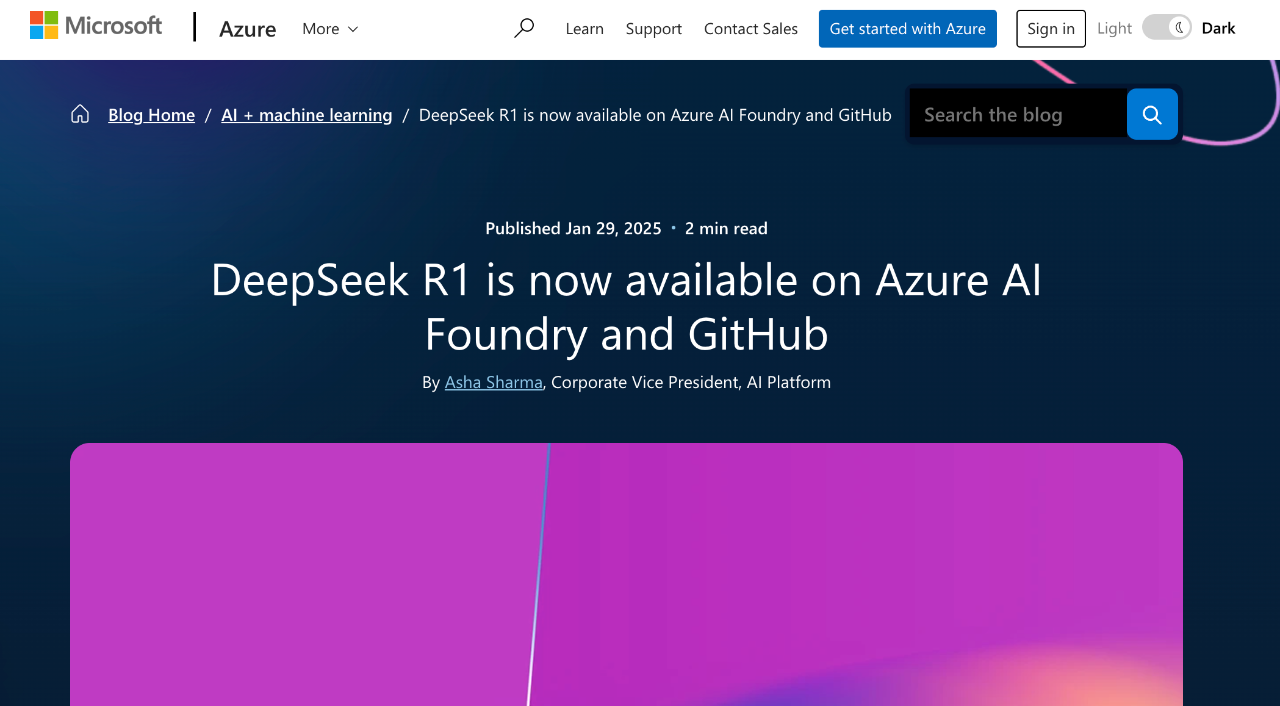1280x706 pixels.
Task: Expand the More dropdown menu
Action: (330, 29)
